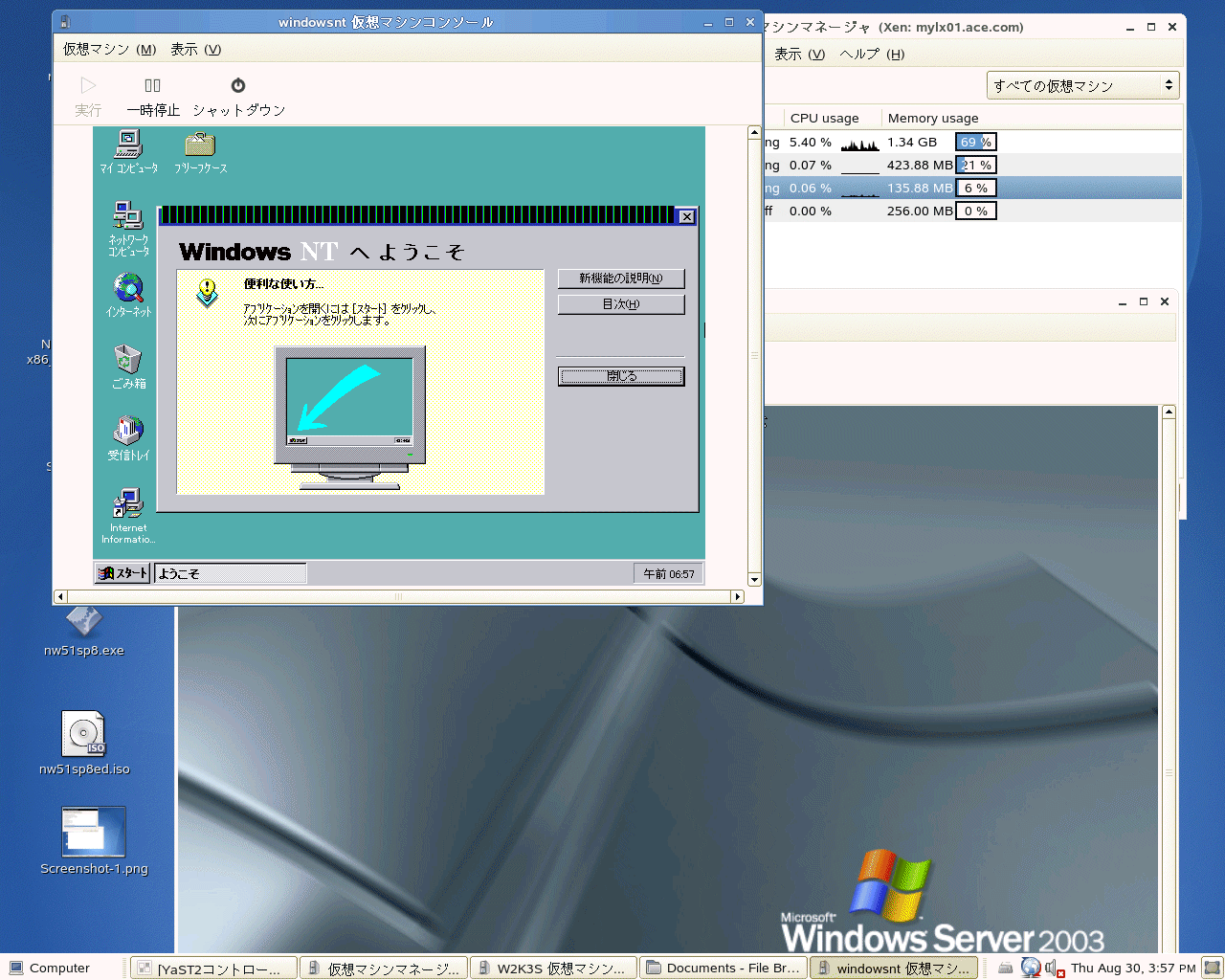Click the globe search icon in tray
1225x980 pixels.
1030,968
